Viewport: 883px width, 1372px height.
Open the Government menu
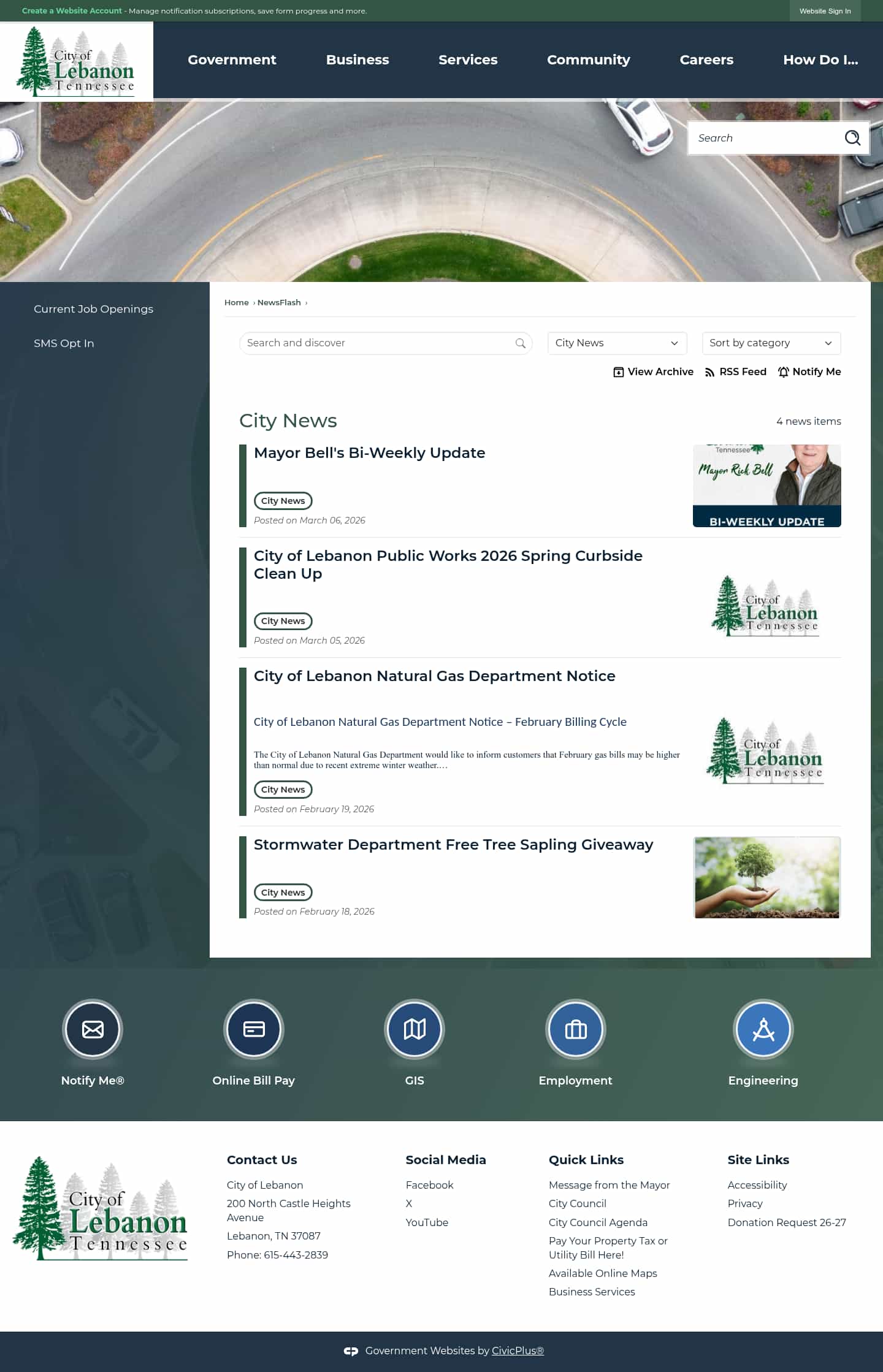click(x=232, y=59)
